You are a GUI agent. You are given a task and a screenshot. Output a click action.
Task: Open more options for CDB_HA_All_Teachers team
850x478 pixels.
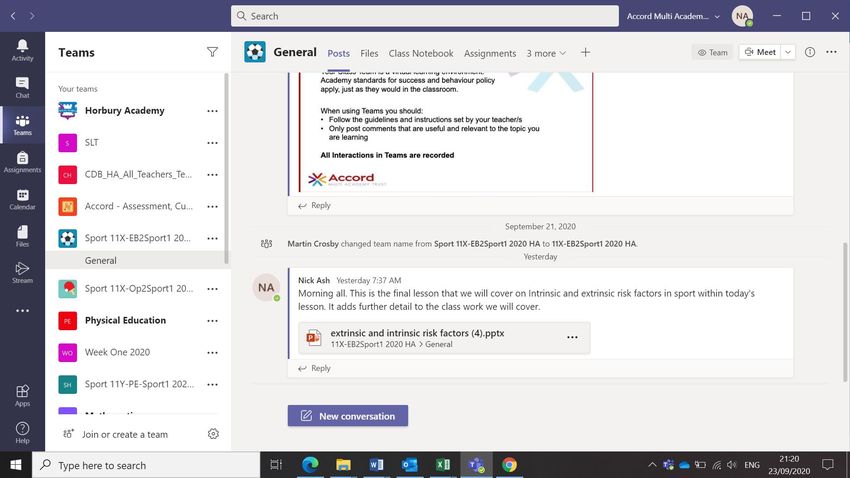click(212, 175)
